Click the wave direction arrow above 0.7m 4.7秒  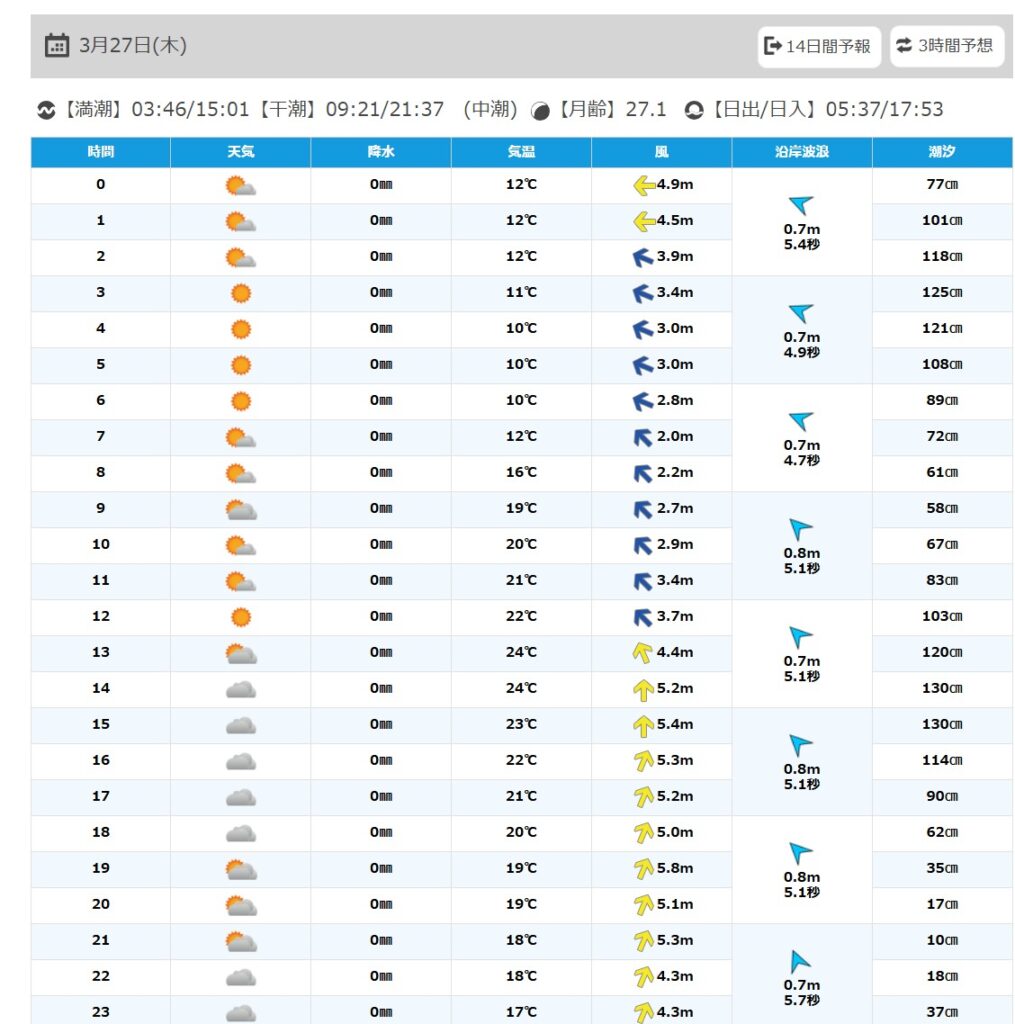[801, 421]
